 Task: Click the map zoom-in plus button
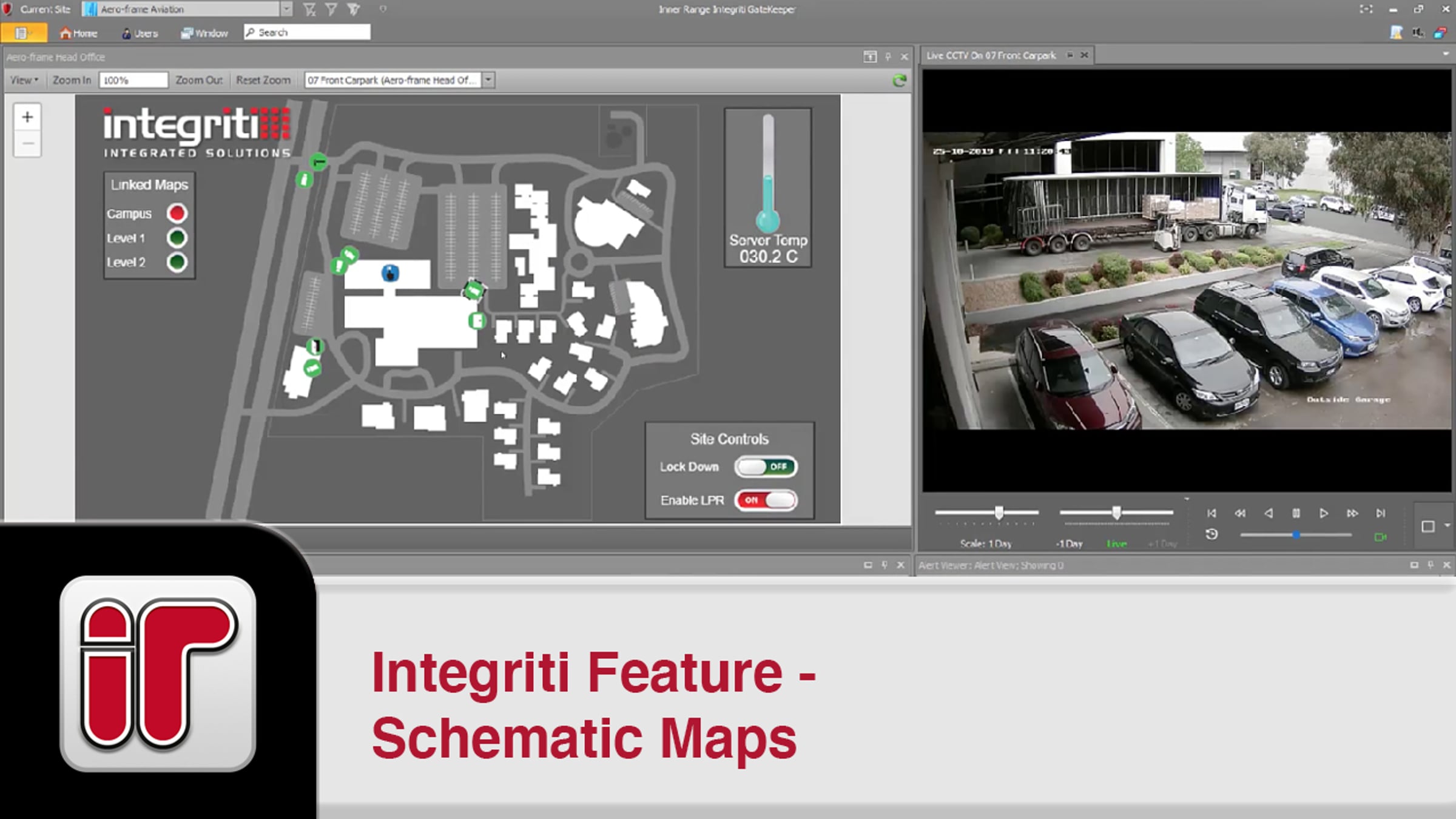point(27,116)
